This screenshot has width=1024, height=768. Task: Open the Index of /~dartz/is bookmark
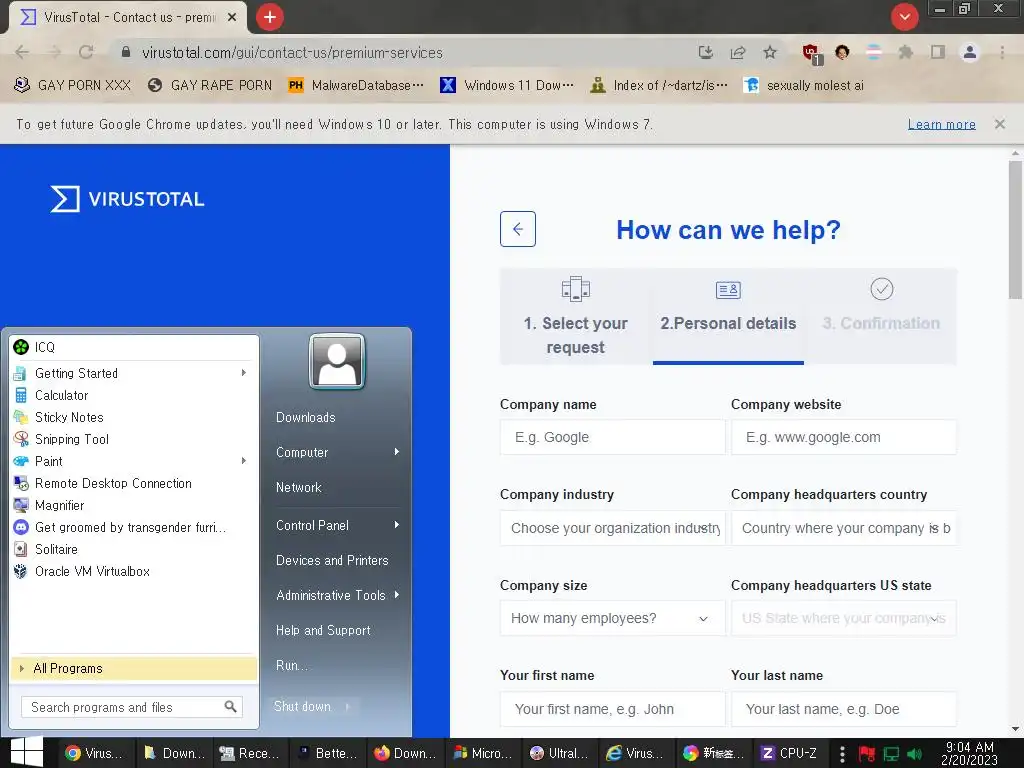pyautogui.click(x=659, y=86)
